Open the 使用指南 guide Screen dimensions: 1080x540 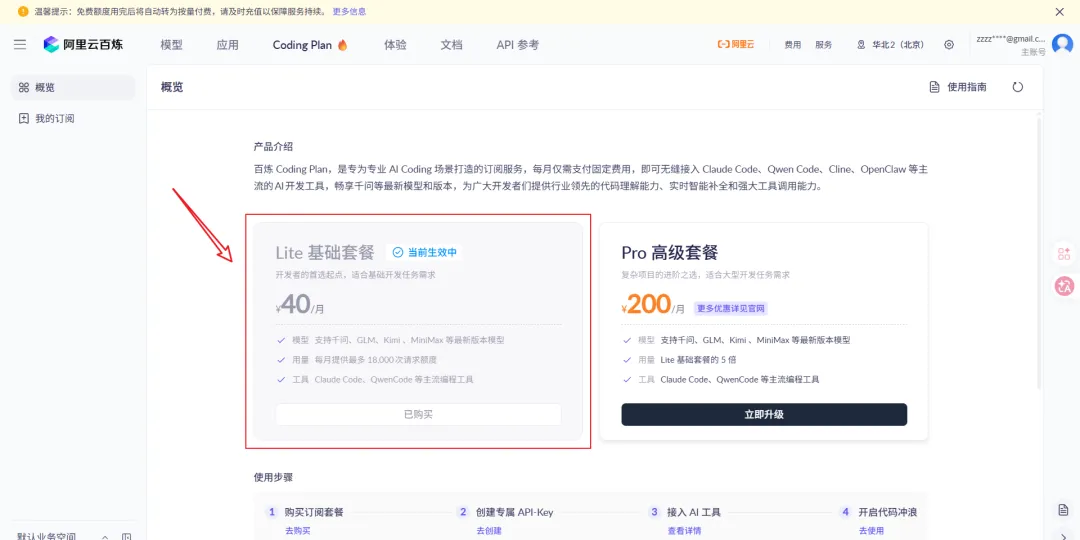point(958,87)
